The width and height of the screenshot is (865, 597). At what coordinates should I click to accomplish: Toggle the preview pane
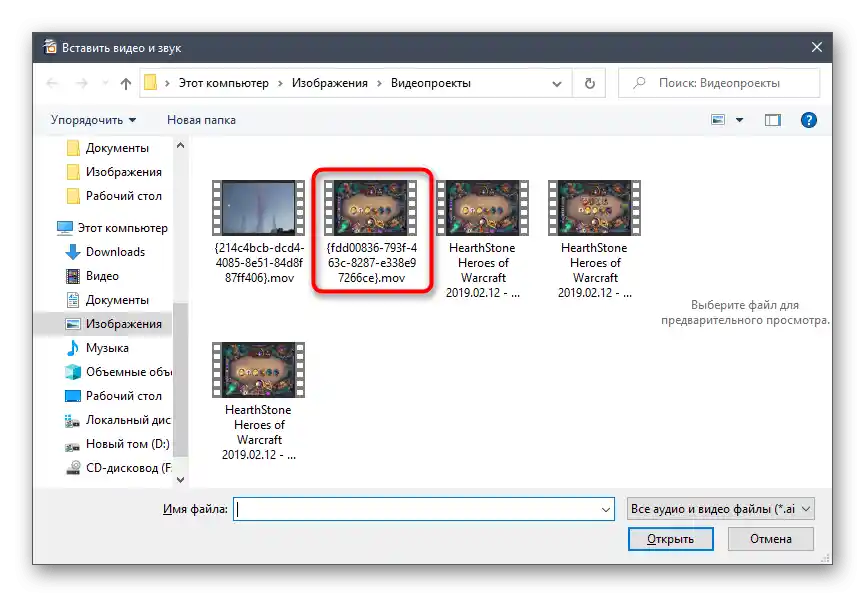pyautogui.click(x=772, y=120)
